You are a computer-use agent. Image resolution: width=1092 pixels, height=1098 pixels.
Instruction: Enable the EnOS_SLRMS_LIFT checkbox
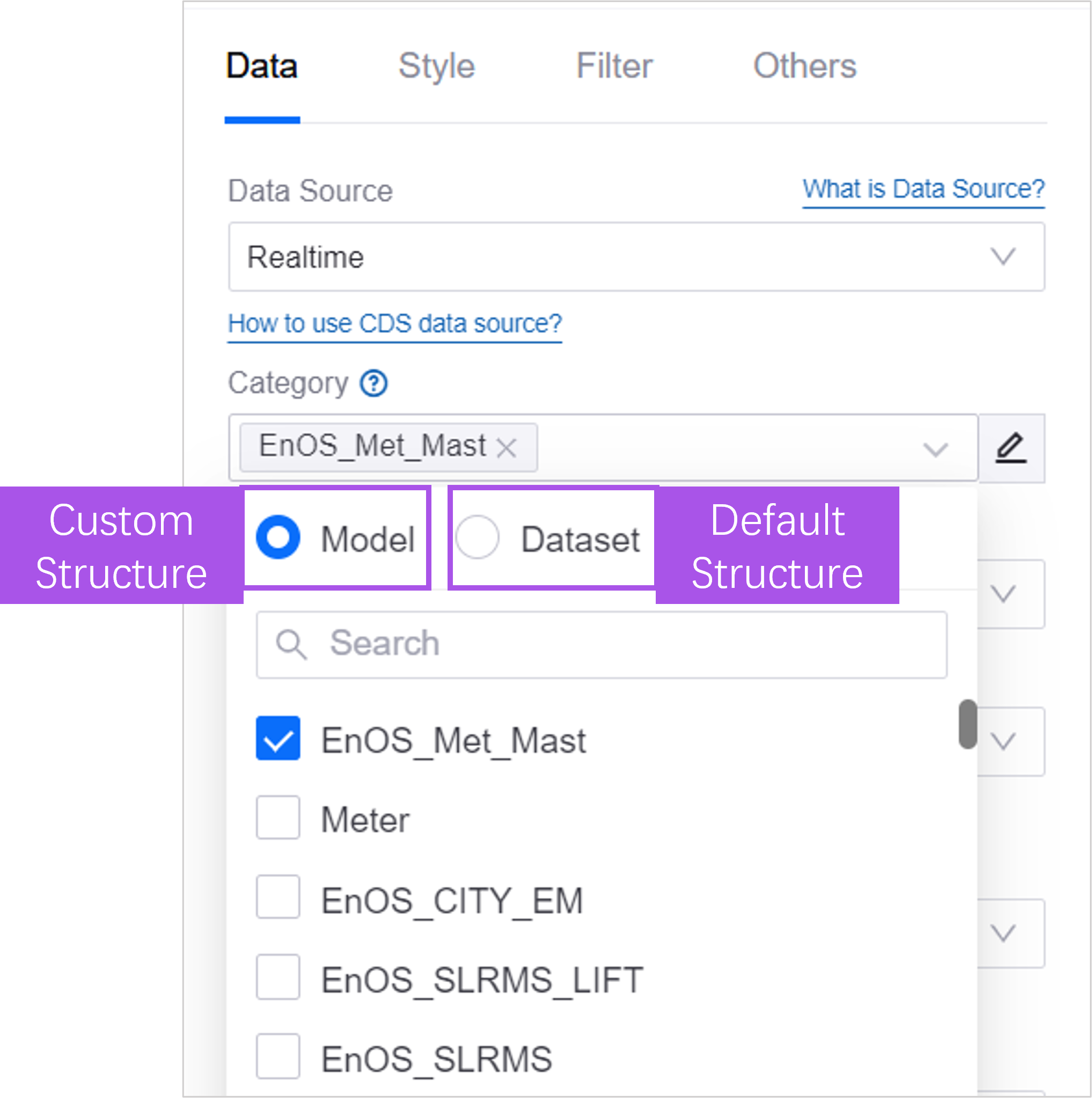(278, 977)
